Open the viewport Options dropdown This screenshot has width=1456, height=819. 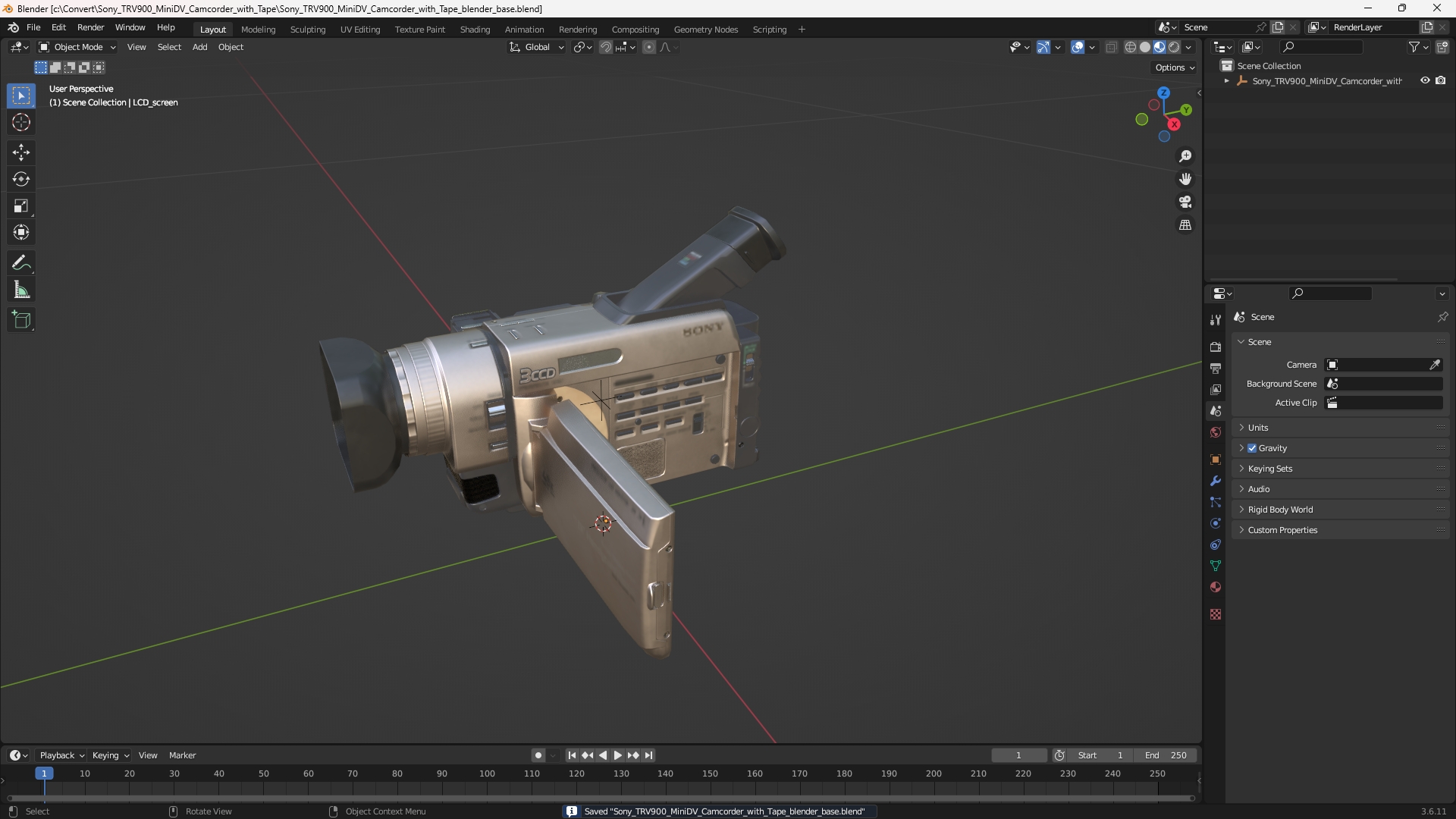pyautogui.click(x=1175, y=67)
